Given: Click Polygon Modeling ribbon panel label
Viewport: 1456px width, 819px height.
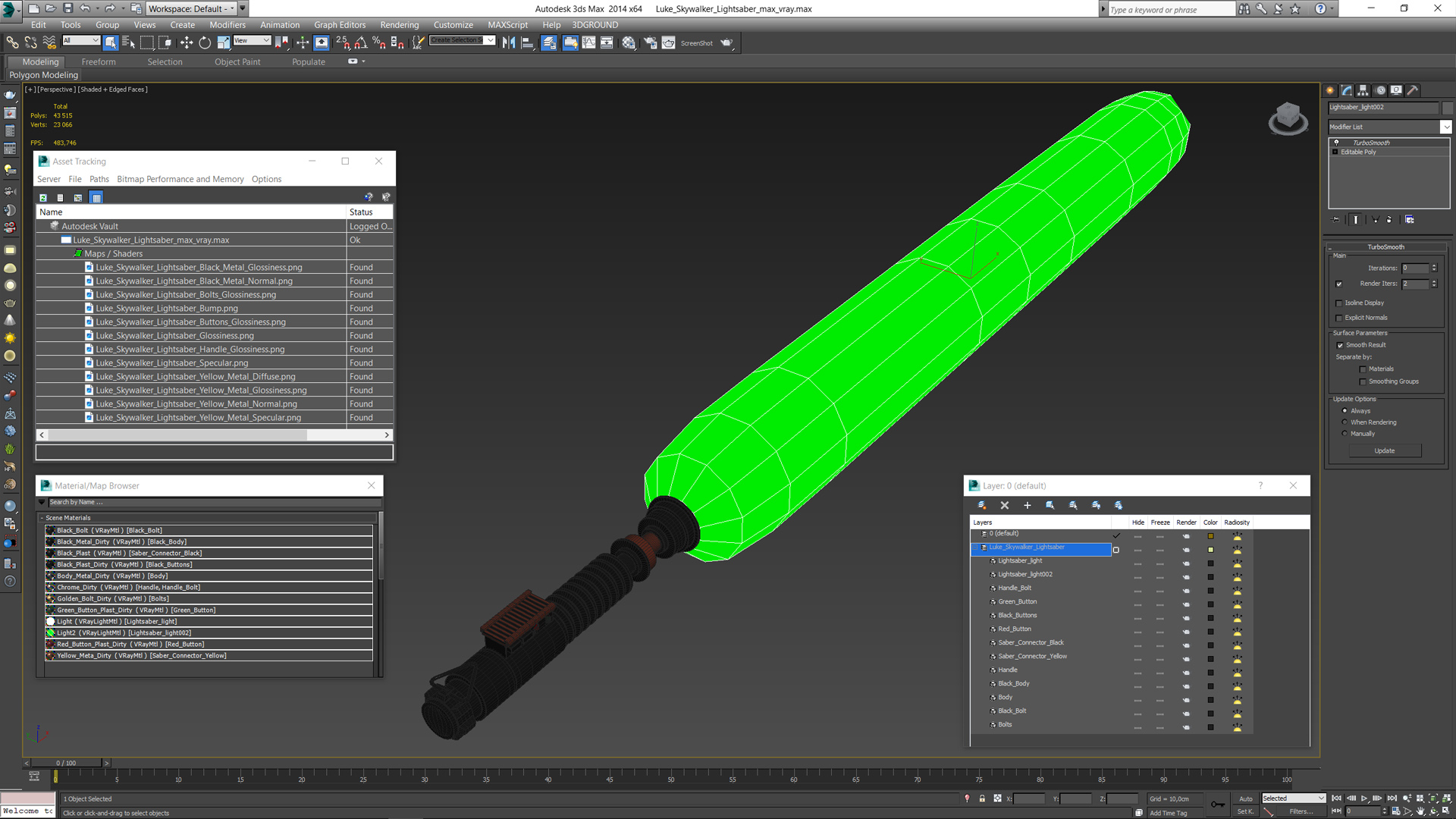Looking at the screenshot, I should coord(43,75).
